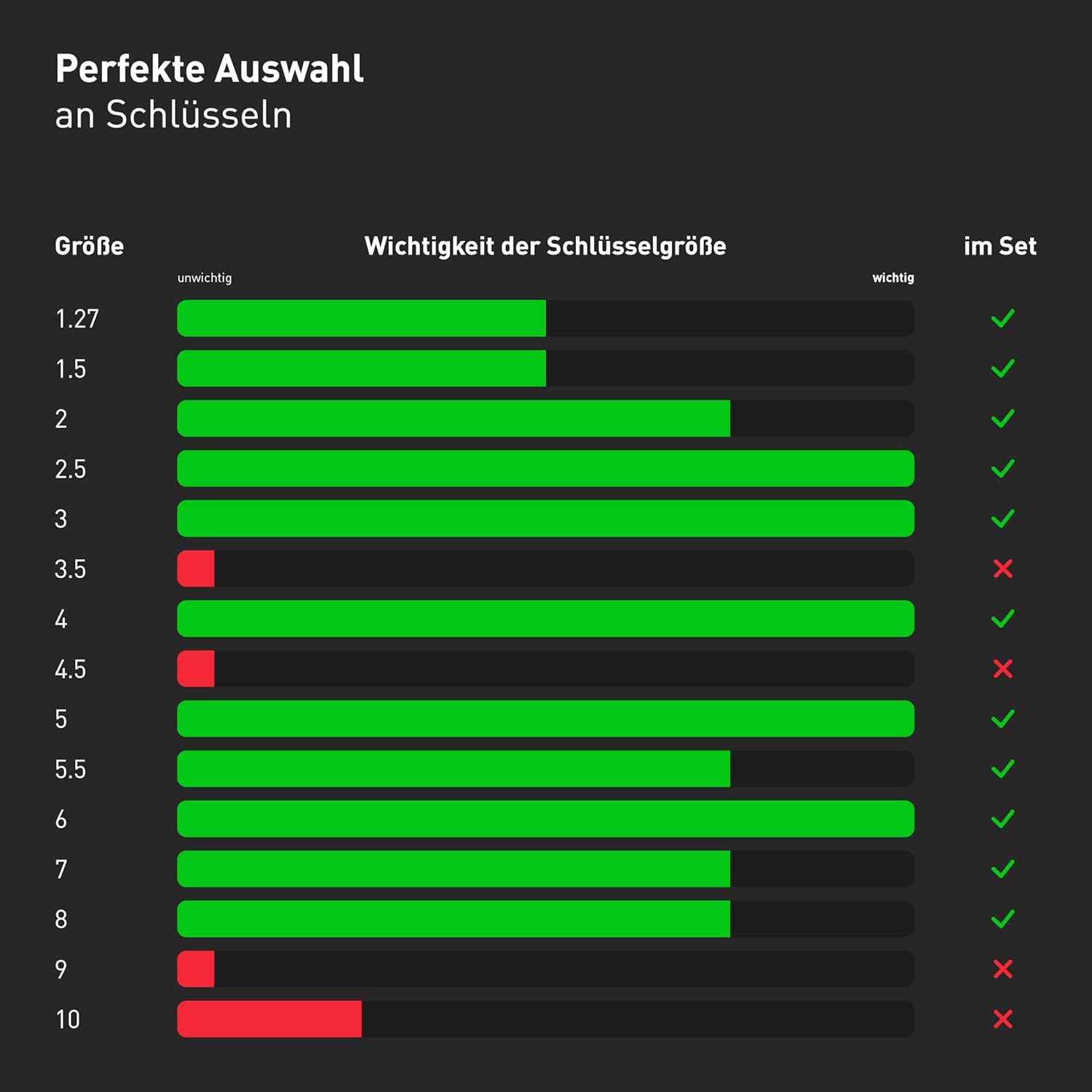Click the 'Perfekte Auswahl' heading

(x=210, y=69)
